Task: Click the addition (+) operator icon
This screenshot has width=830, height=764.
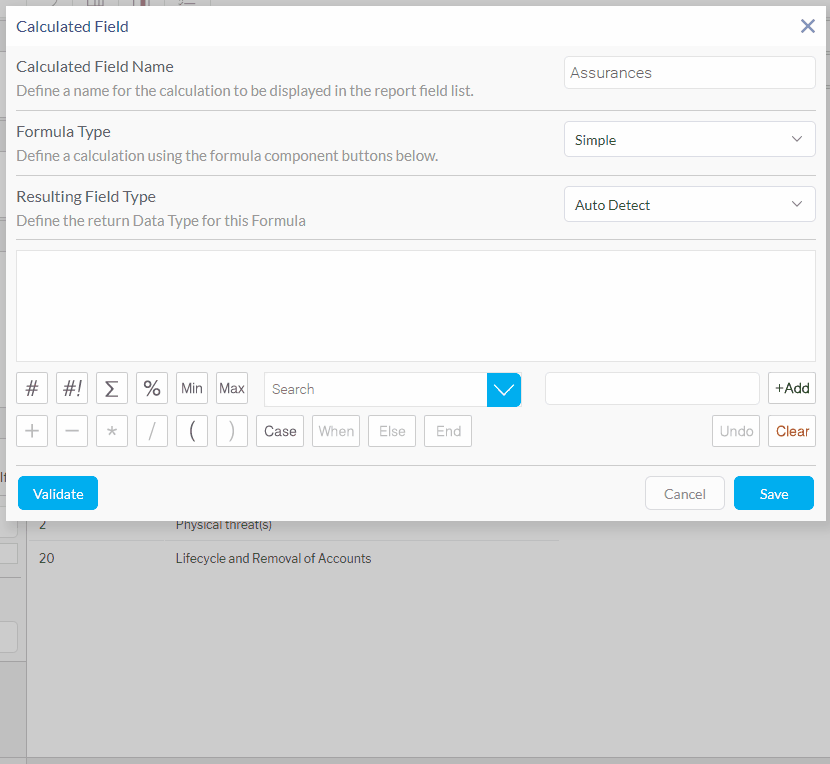Action: [x=31, y=431]
